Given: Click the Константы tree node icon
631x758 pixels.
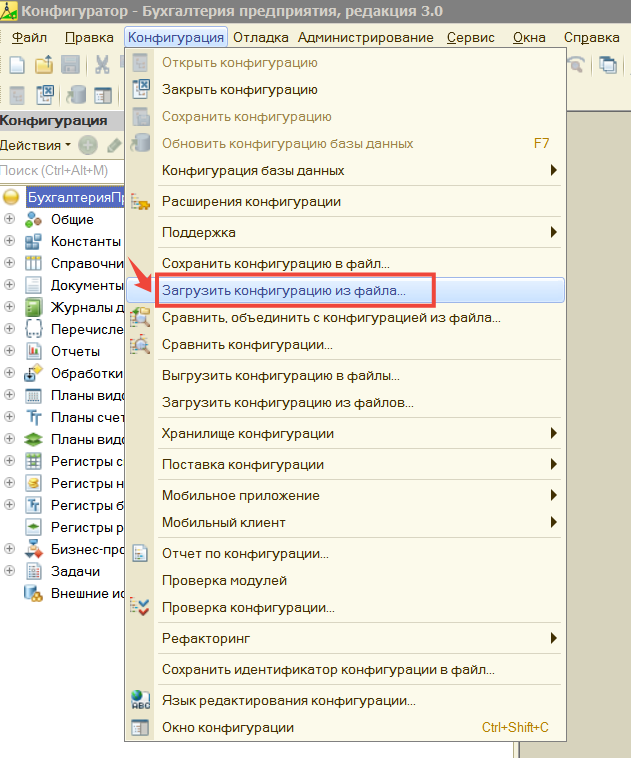Looking at the screenshot, I should click(33, 241).
